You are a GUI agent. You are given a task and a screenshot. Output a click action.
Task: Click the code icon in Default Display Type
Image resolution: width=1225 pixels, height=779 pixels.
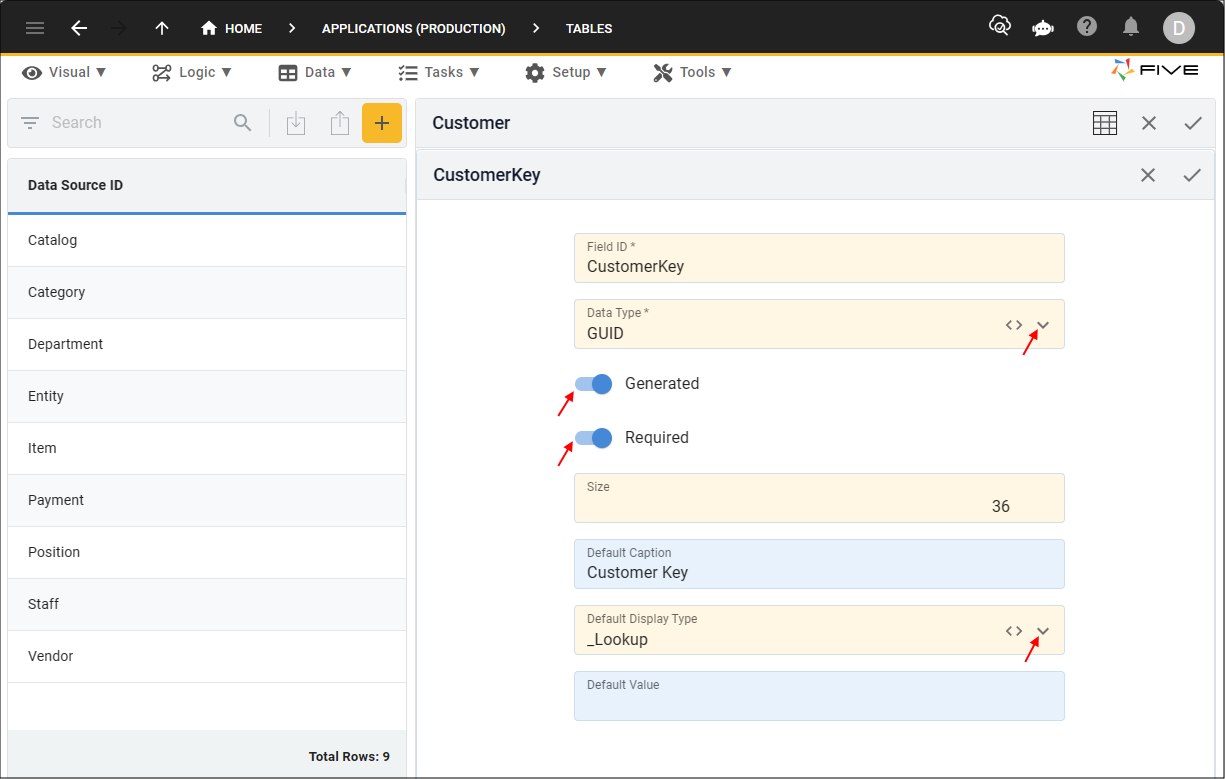coord(1014,631)
